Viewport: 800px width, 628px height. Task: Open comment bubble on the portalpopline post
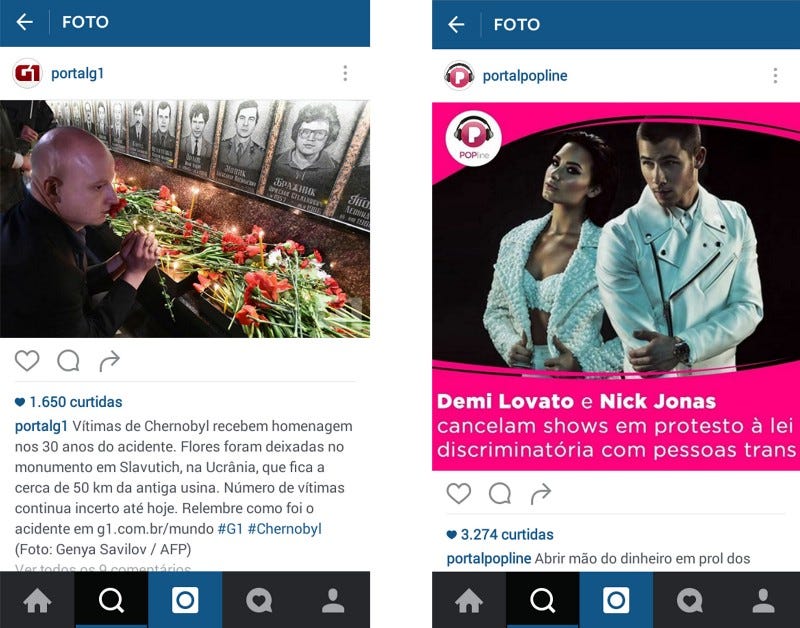[x=500, y=493]
